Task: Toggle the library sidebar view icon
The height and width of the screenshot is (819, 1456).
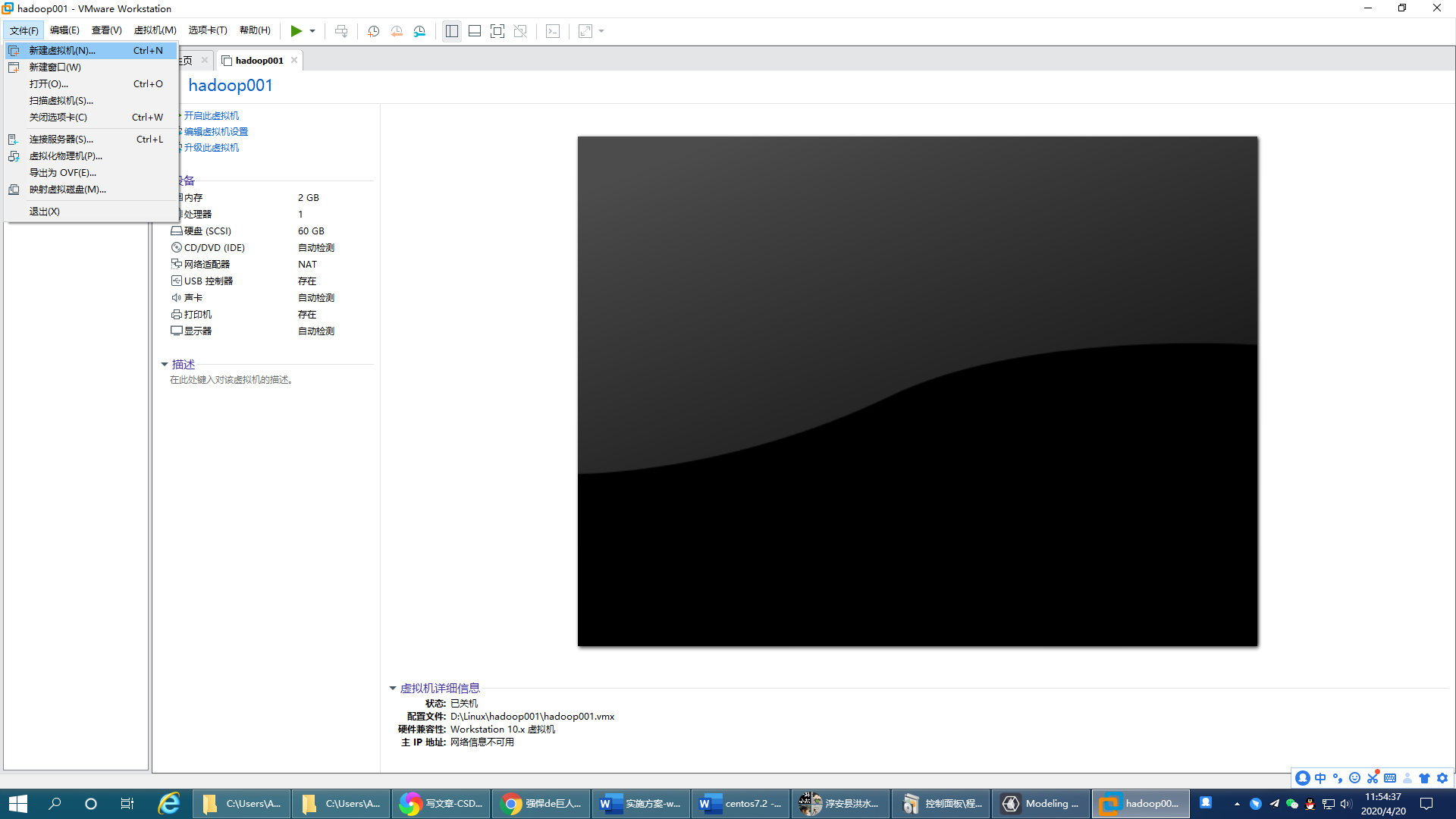Action: pyautogui.click(x=452, y=31)
